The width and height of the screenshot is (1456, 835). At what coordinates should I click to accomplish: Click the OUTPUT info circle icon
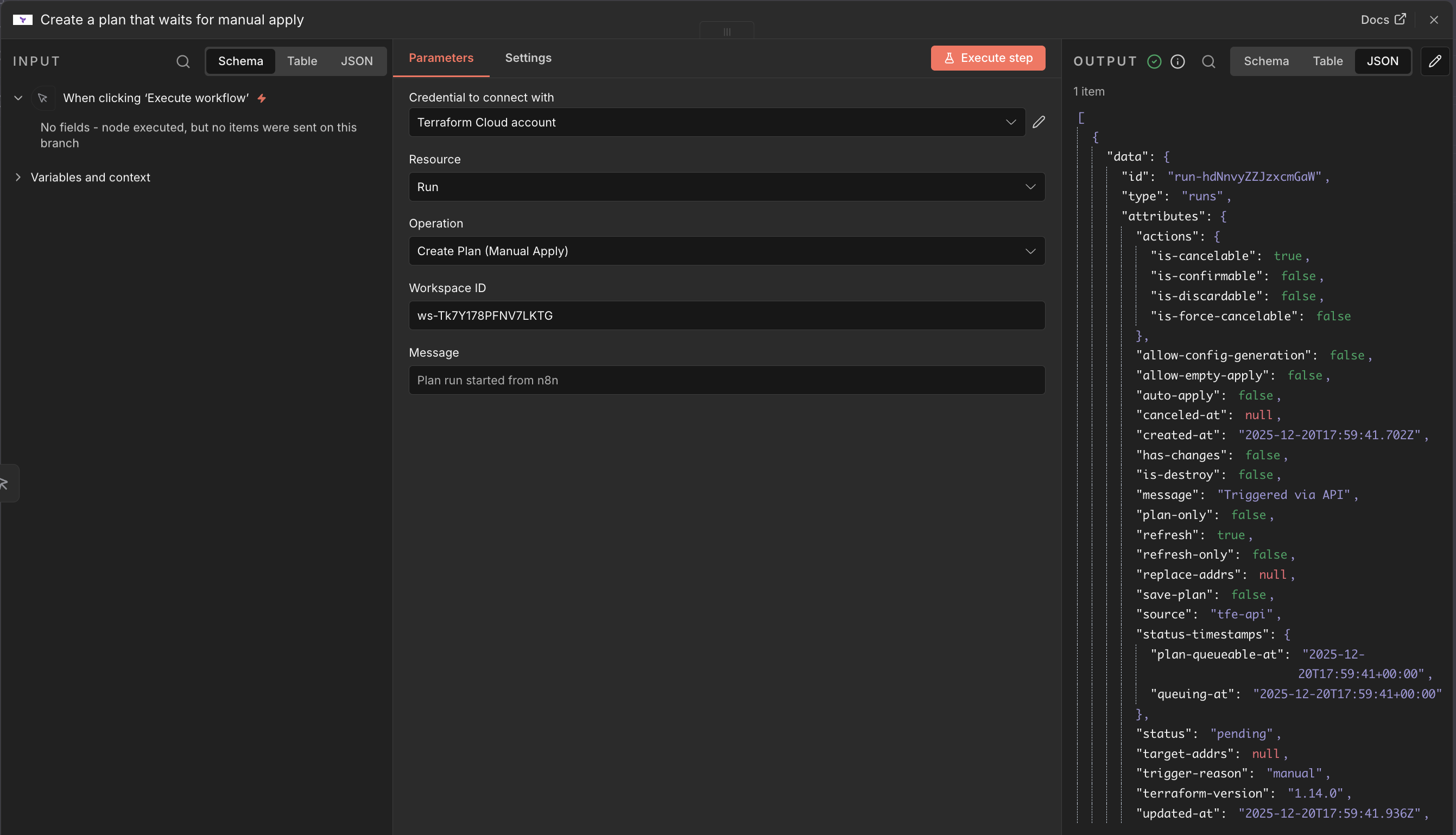point(1178,61)
